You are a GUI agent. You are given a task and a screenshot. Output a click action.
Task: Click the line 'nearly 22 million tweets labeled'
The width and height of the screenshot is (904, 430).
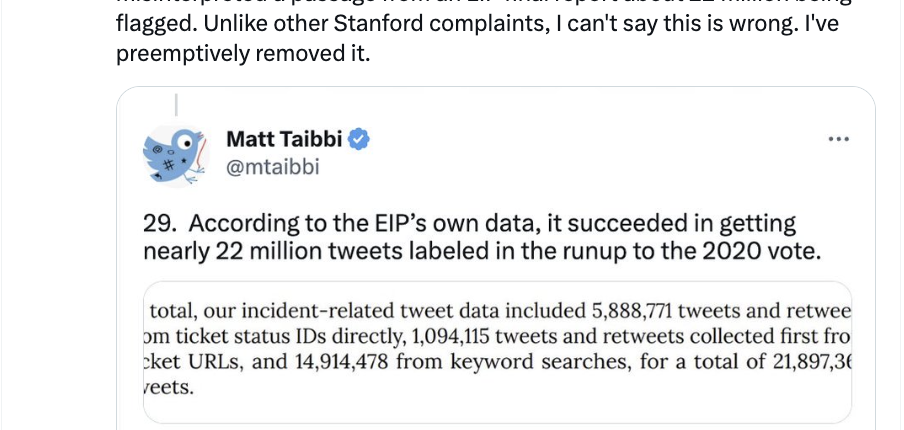coord(481,252)
